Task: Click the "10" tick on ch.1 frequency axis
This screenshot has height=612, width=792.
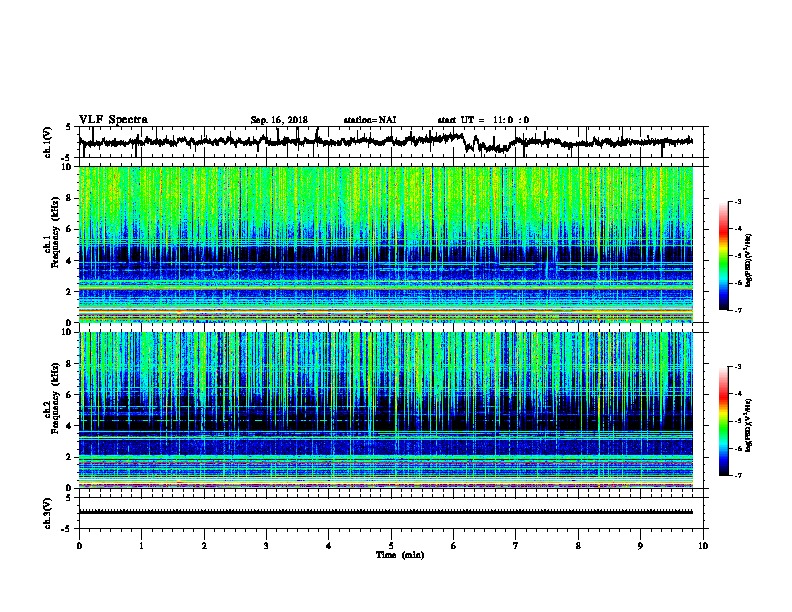Action: tap(67, 167)
